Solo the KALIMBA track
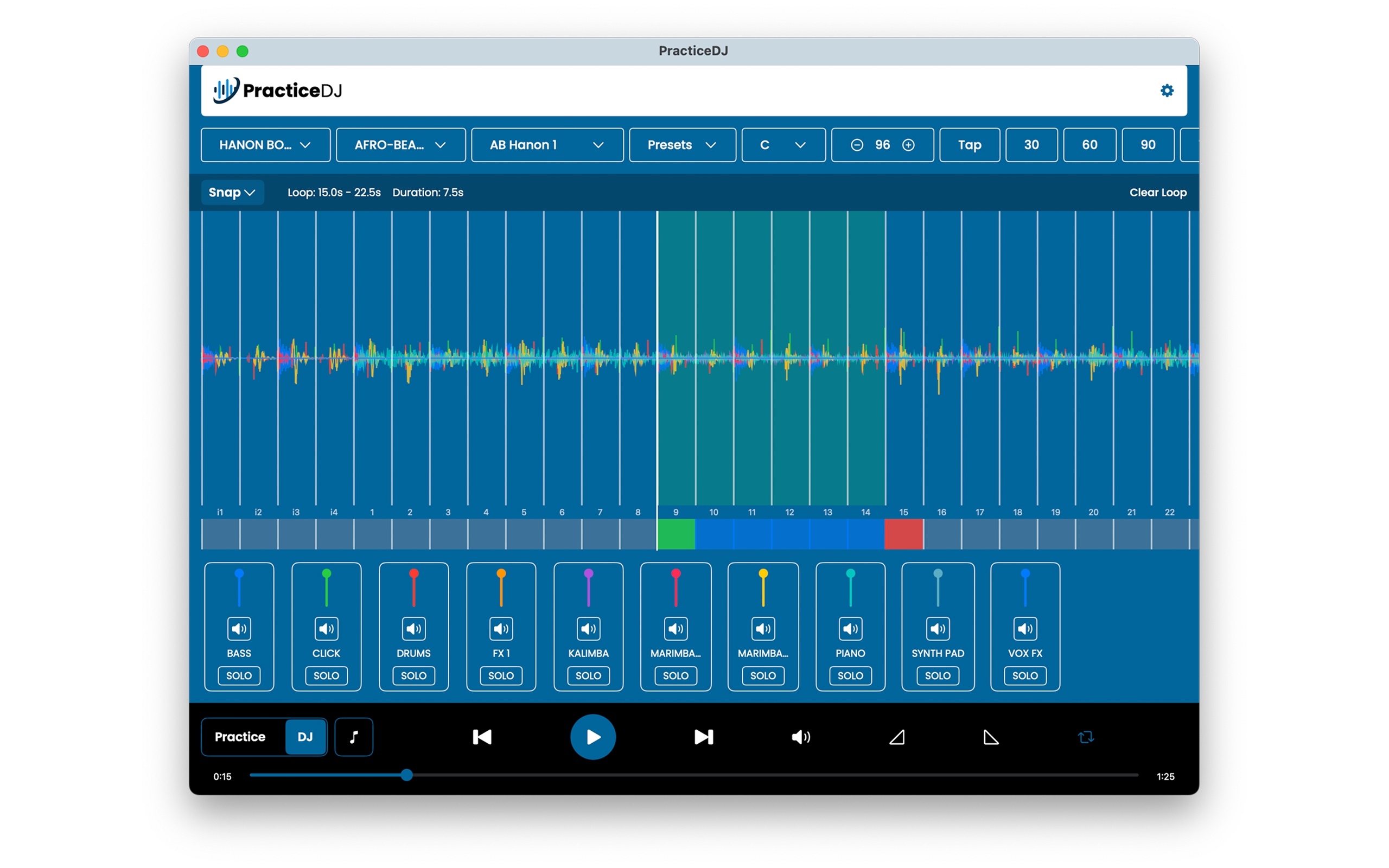The width and height of the screenshot is (1389, 868). (588, 676)
